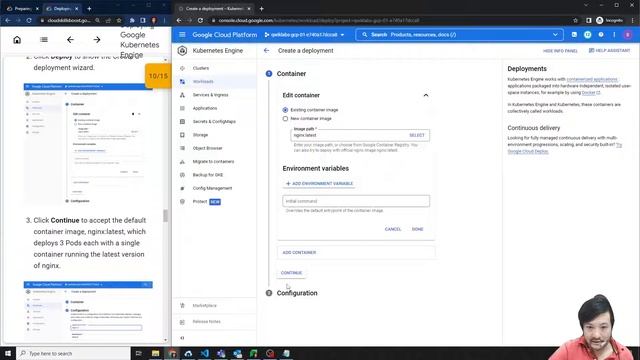Open Marketplace in the sidebar
The width and height of the screenshot is (640, 360).
coord(204,305)
